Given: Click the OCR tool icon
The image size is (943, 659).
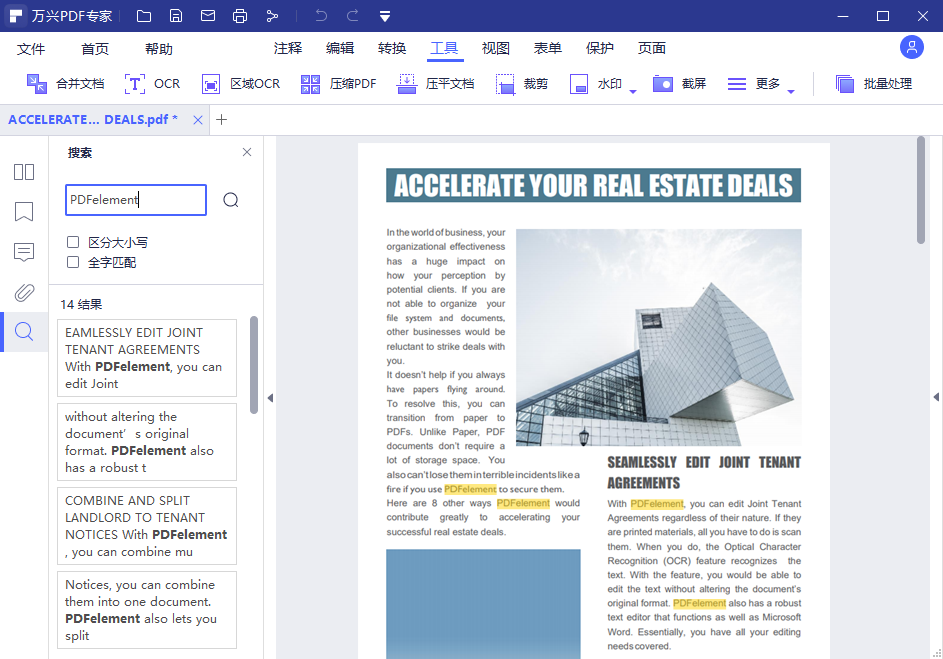Looking at the screenshot, I should (135, 84).
